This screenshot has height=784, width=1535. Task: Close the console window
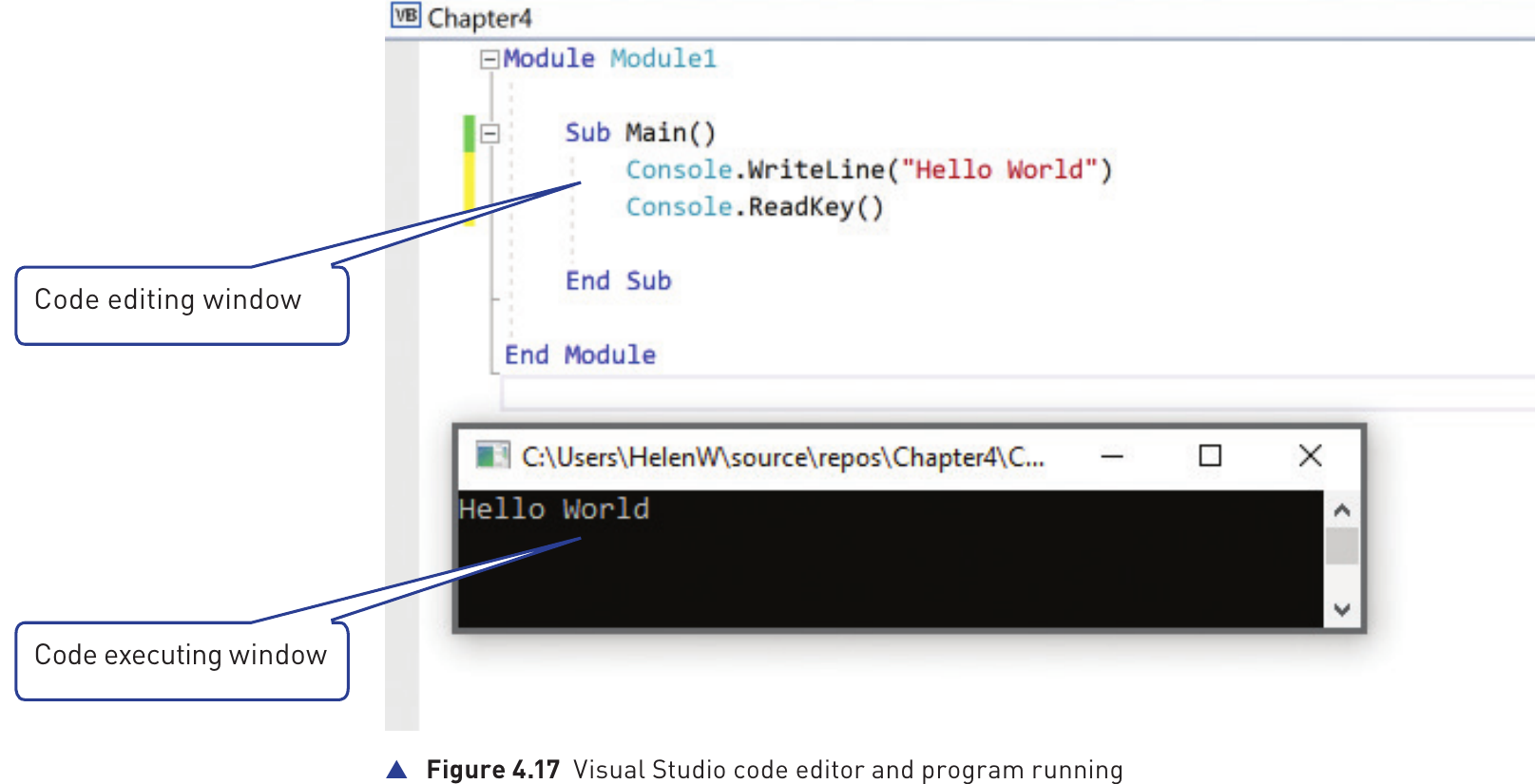1310,456
